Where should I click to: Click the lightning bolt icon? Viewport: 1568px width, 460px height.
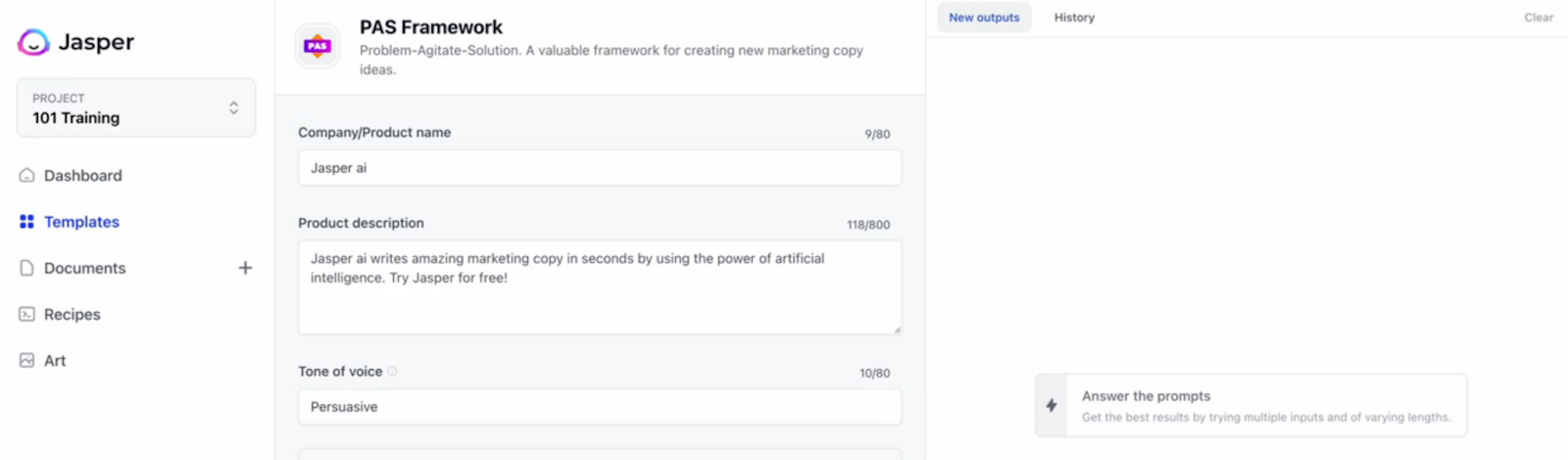pos(1052,405)
